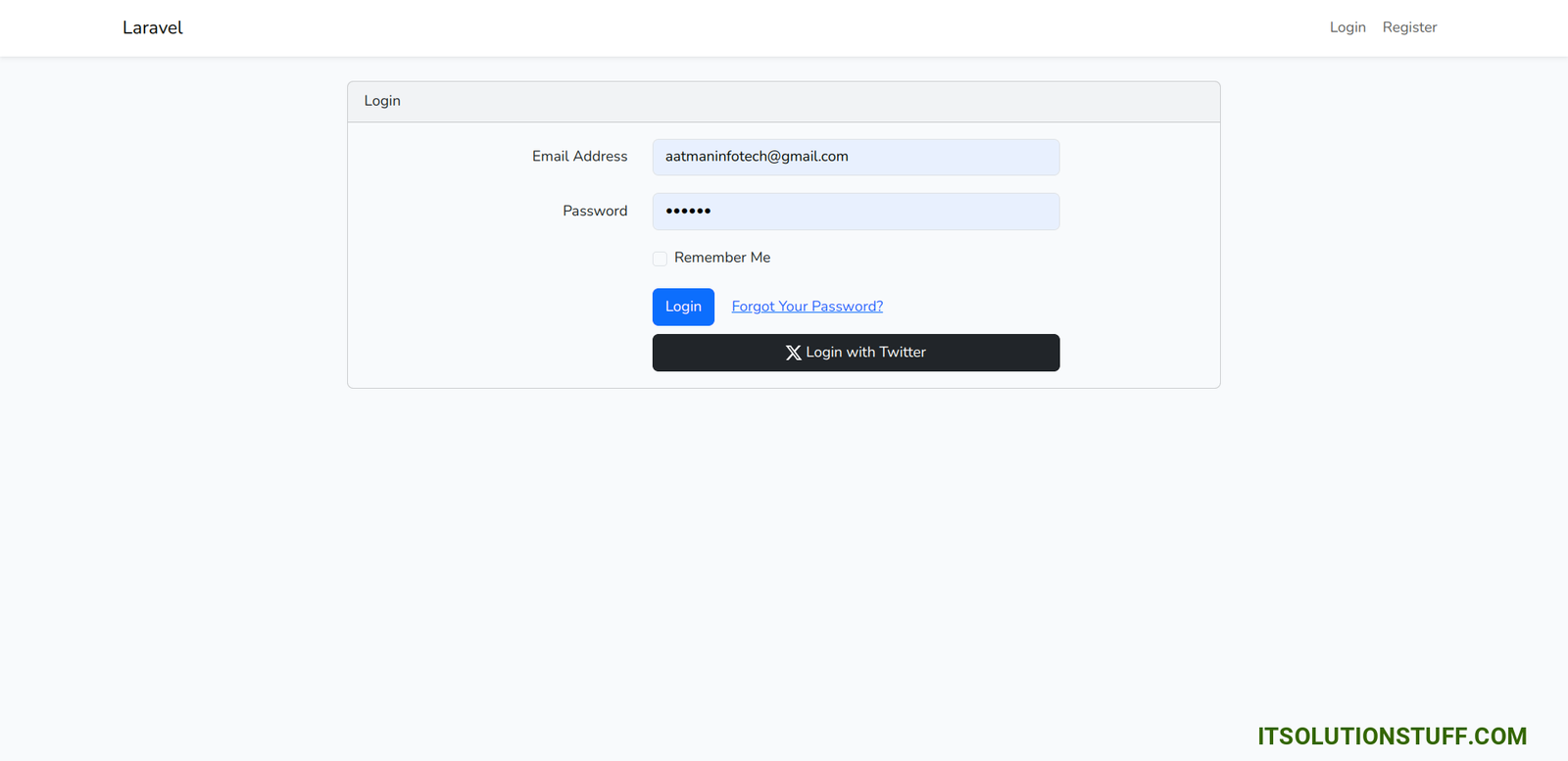1568x761 pixels.
Task: Sign in using Login with Twitter button
Action: [856, 353]
